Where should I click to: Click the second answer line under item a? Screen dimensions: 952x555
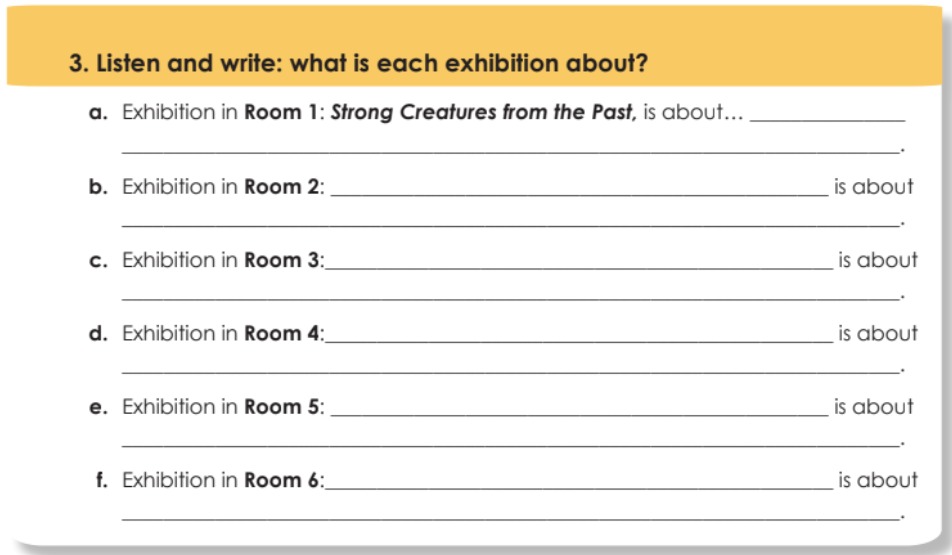coord(510,146)
